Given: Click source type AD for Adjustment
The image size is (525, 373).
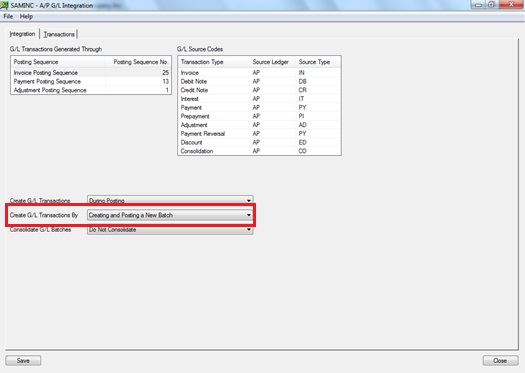Looking at the screenshot, I should (302, 125).
